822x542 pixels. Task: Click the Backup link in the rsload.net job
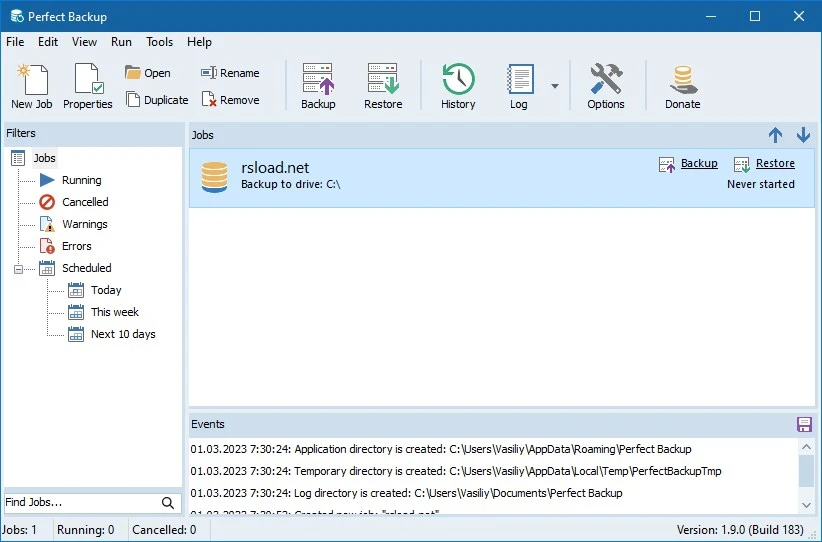coord(699,163)
